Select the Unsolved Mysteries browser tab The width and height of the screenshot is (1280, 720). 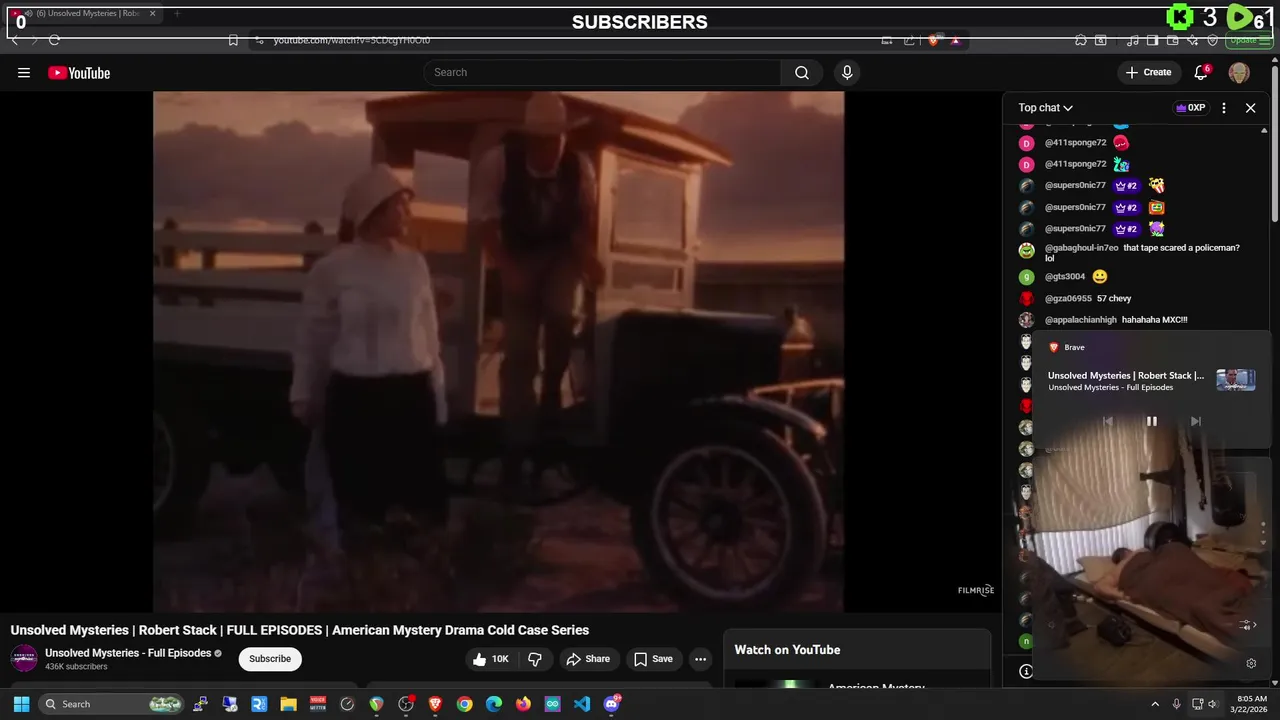click(x=84, y=14)
